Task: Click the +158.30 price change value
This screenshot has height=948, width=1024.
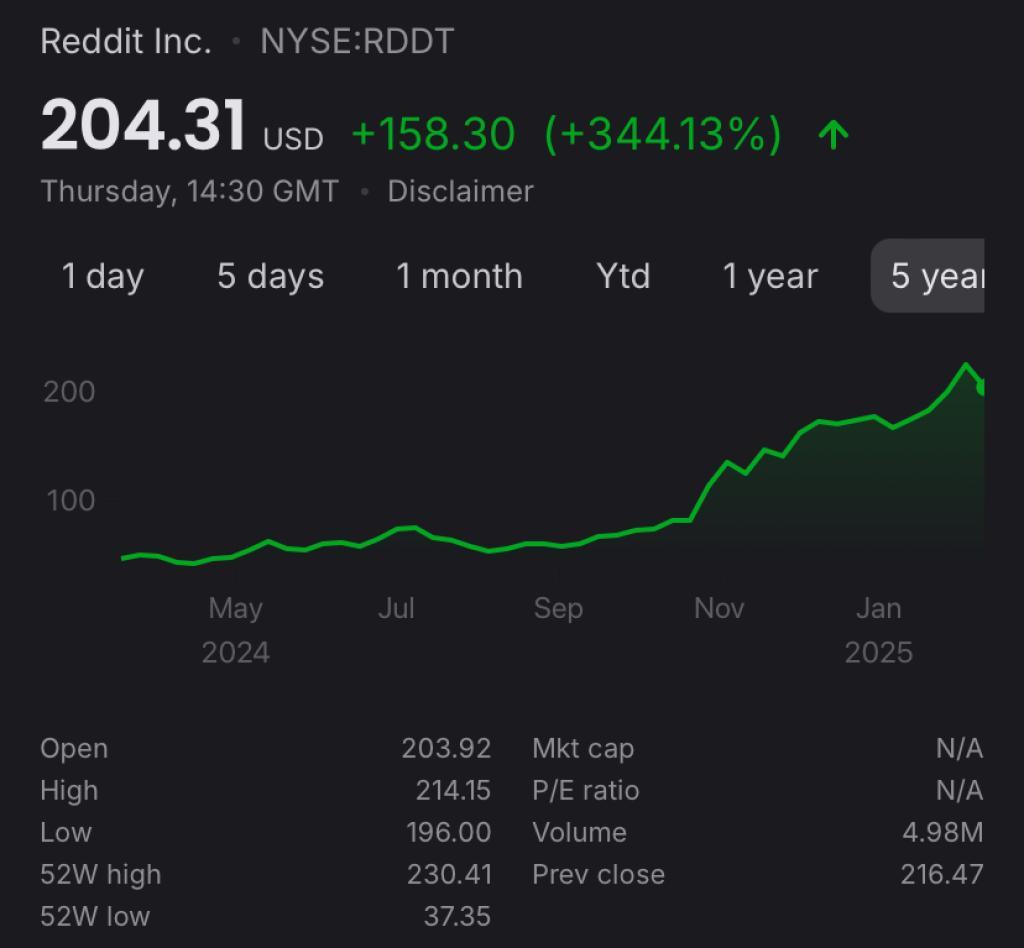Action: pyautogui.click(x=434, y=134)
